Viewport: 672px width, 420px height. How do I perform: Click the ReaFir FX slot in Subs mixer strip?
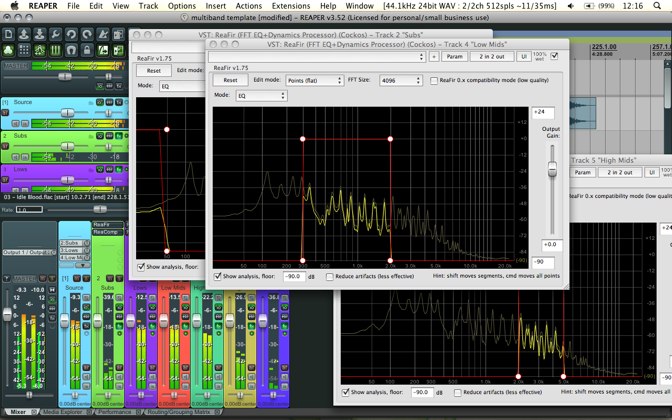pyautogui.click(x=108, y=225)
